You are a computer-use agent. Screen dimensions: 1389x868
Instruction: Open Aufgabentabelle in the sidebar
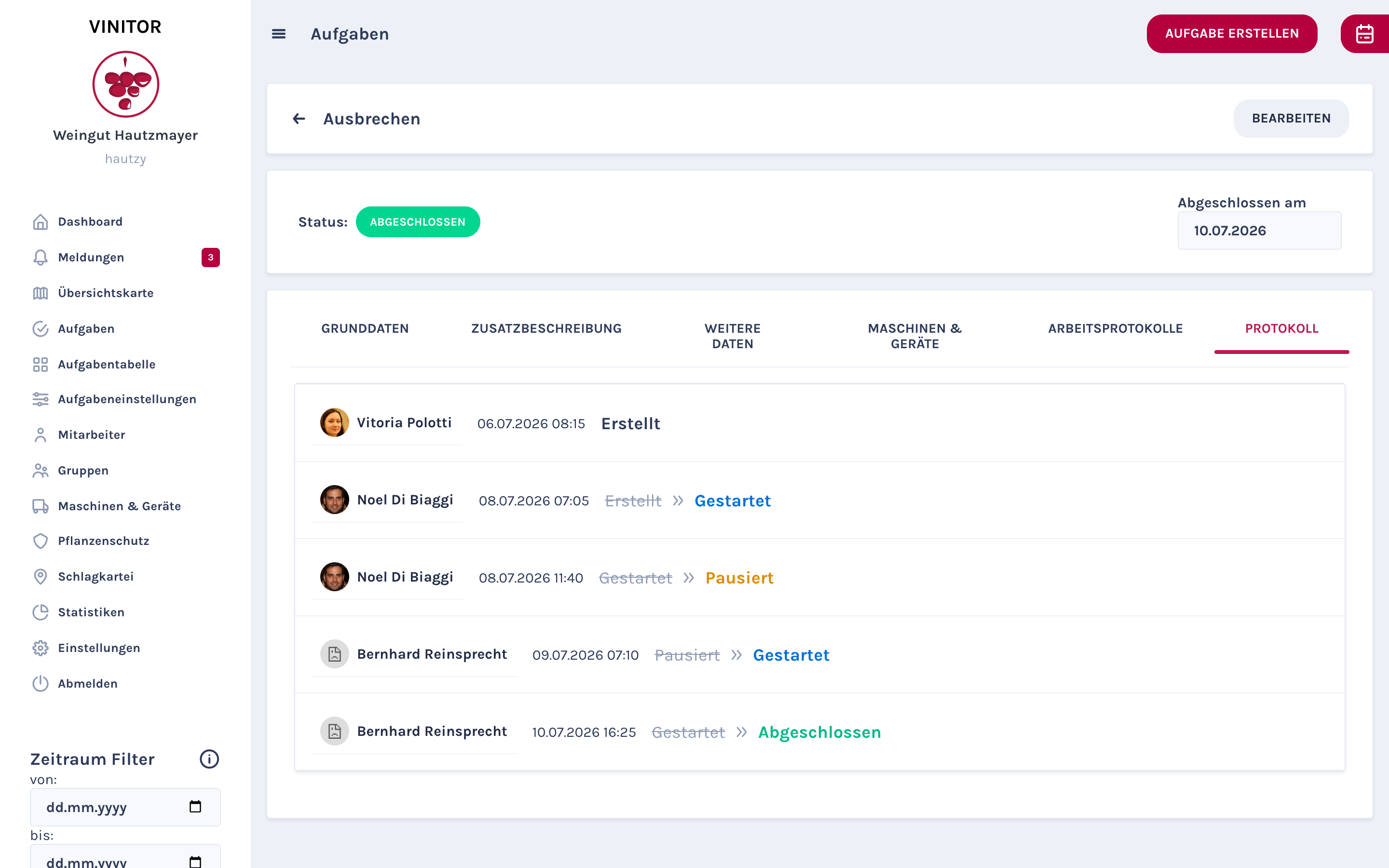(107, 364)
